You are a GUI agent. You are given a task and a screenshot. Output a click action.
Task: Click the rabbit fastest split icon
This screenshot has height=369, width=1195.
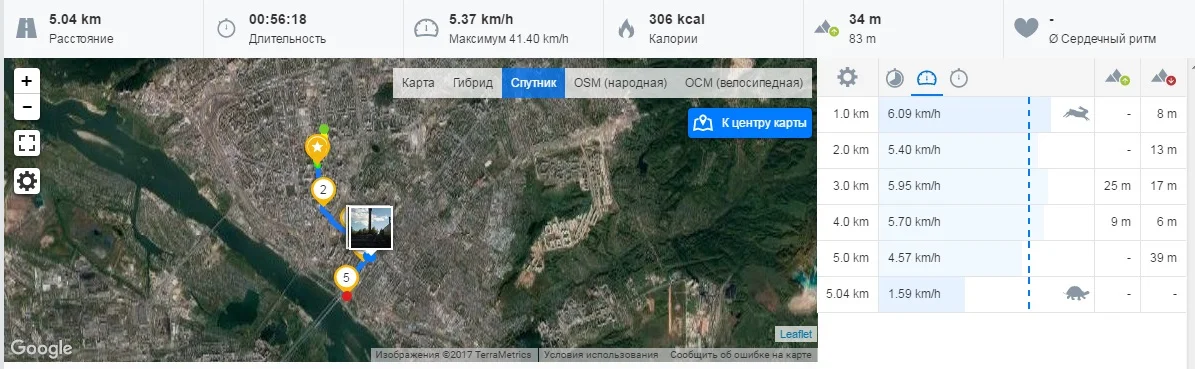(1076, 114)
